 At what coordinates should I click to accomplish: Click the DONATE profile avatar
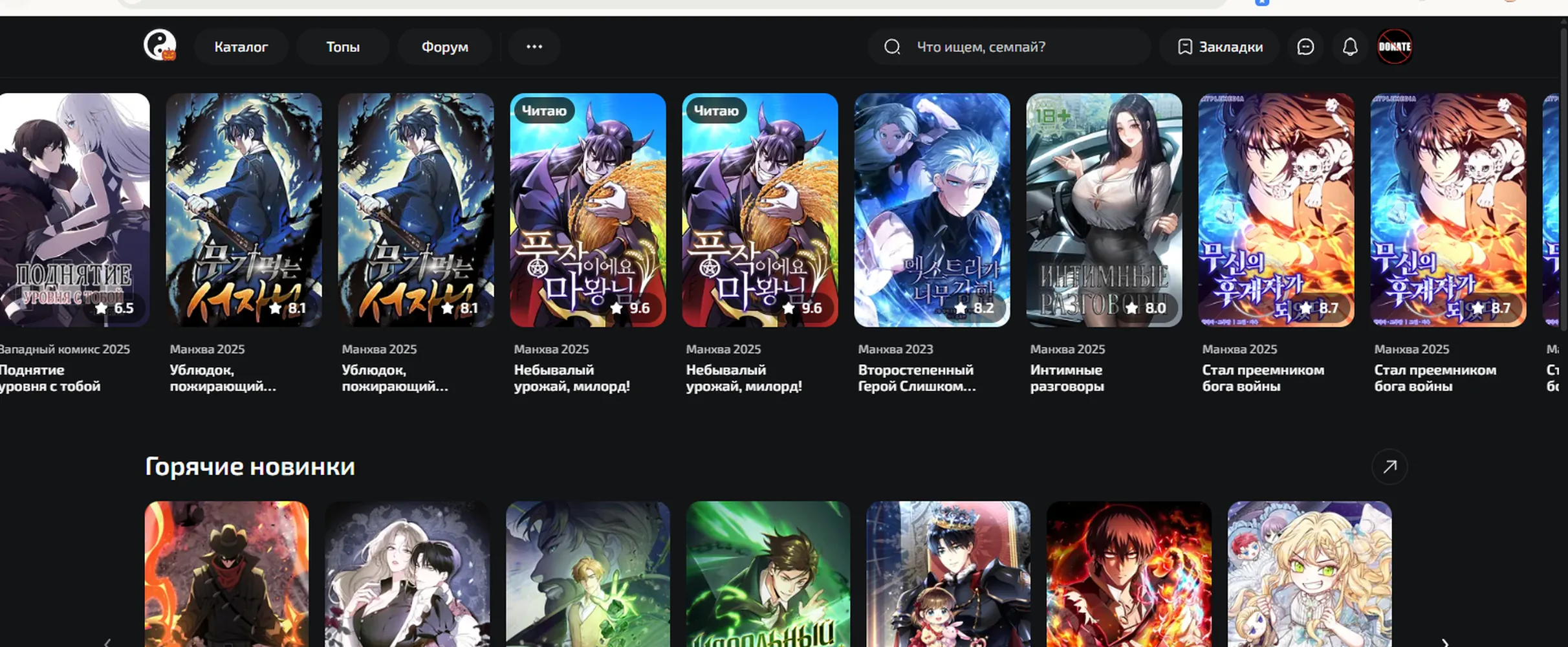point(1395,47)
